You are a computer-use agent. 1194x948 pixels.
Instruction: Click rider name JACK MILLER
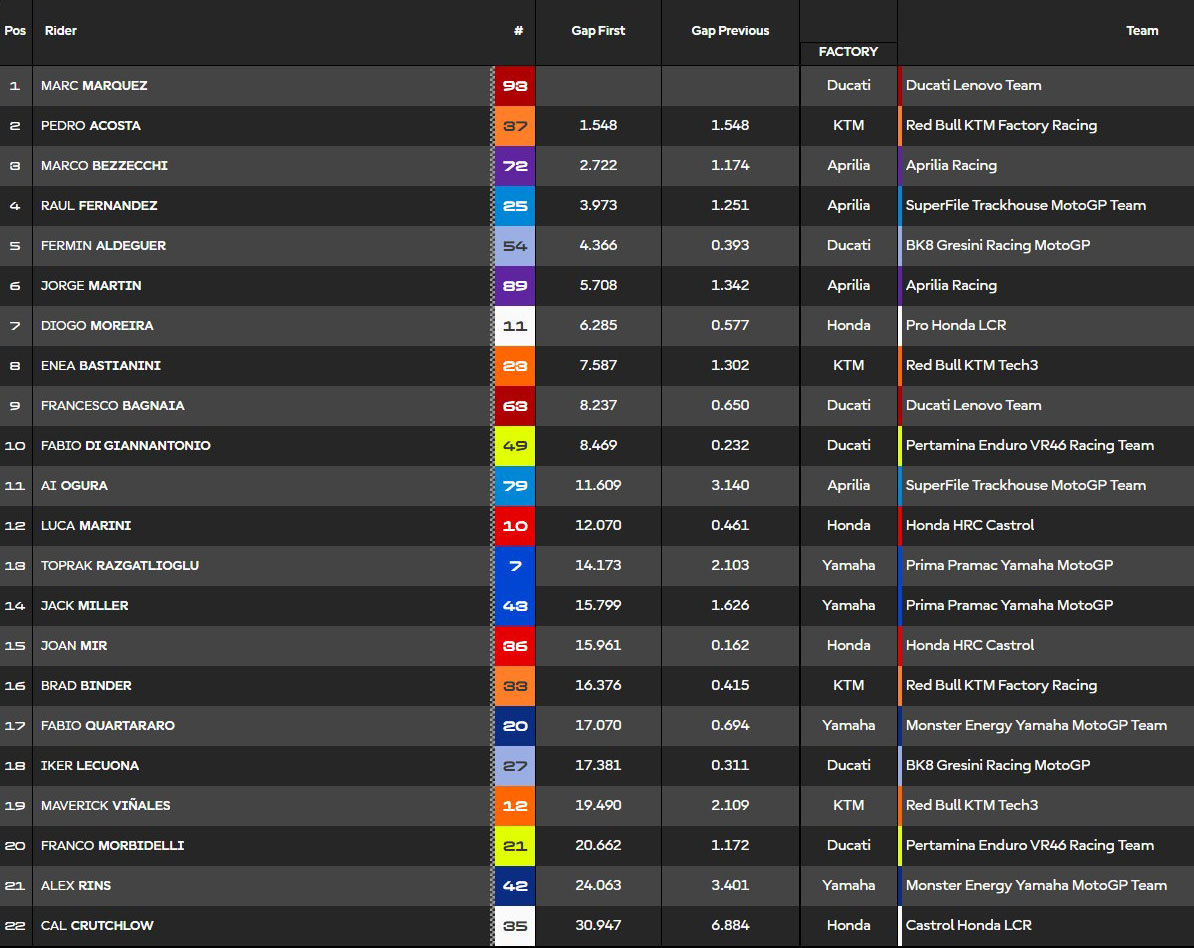pyautogui.click(x=85, y=605)
